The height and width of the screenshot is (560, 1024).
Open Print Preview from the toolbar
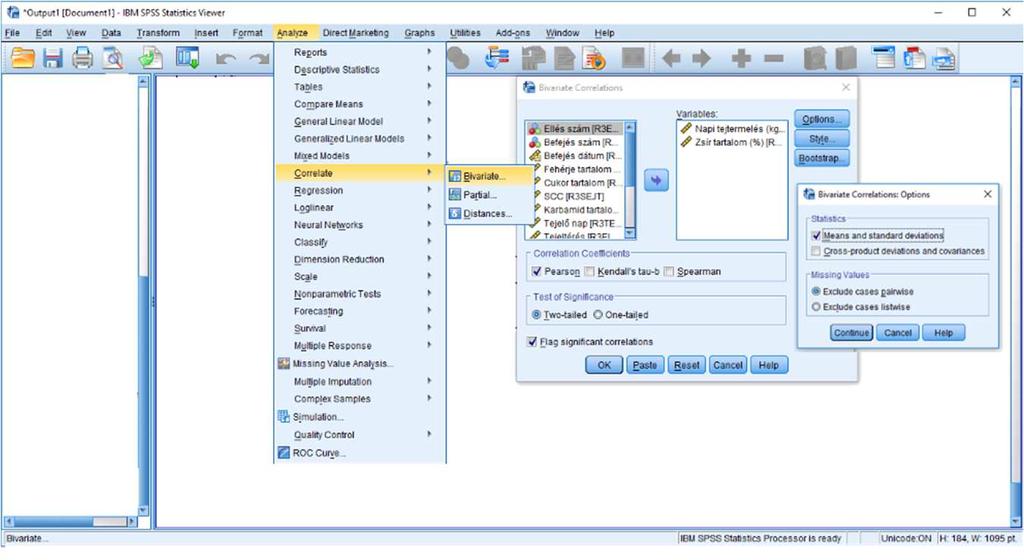coord(113,59)
